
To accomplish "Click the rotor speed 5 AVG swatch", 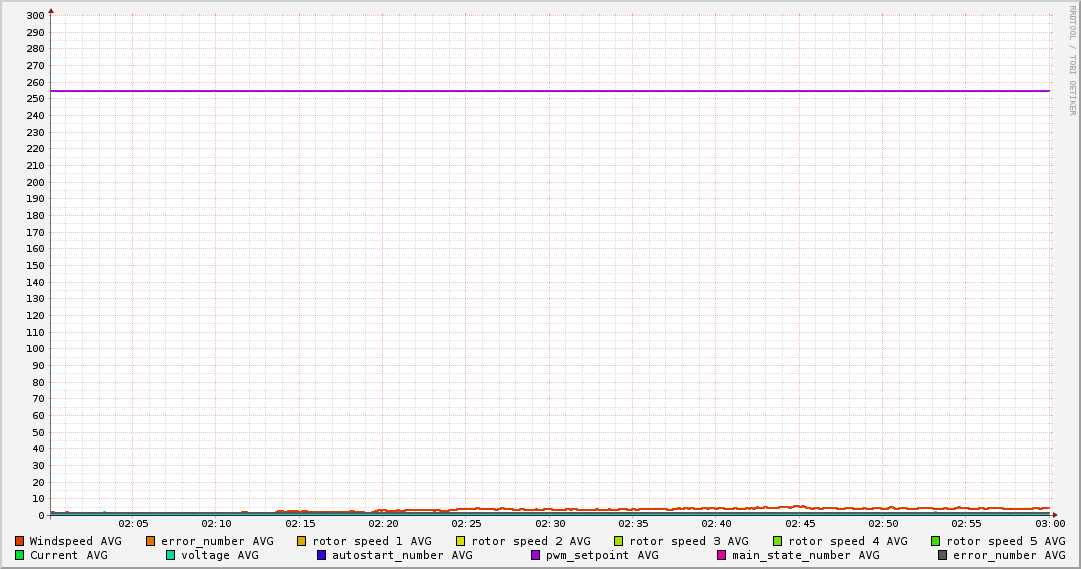I will point(936,541).
